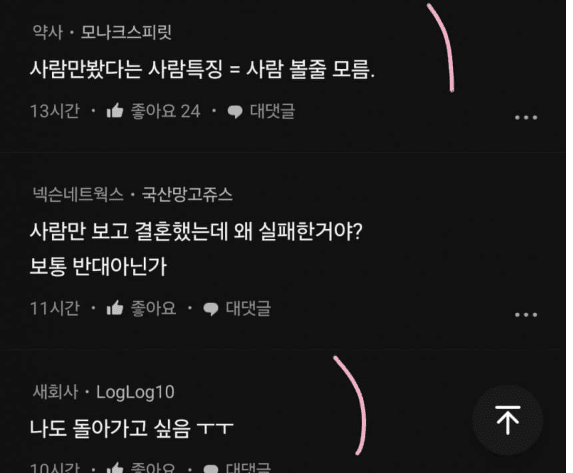The image size is (573, 473).
Task: Open profile of LogLog10
Action: 135,392
